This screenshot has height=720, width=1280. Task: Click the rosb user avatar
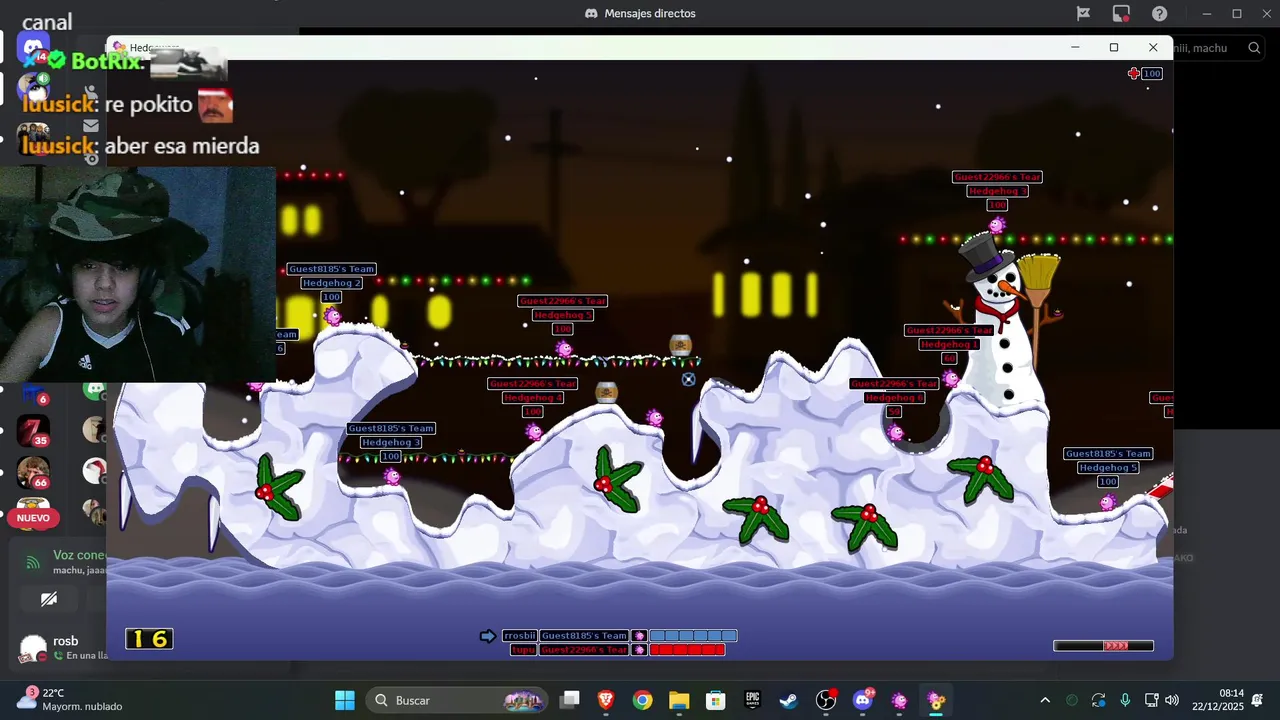33,648
